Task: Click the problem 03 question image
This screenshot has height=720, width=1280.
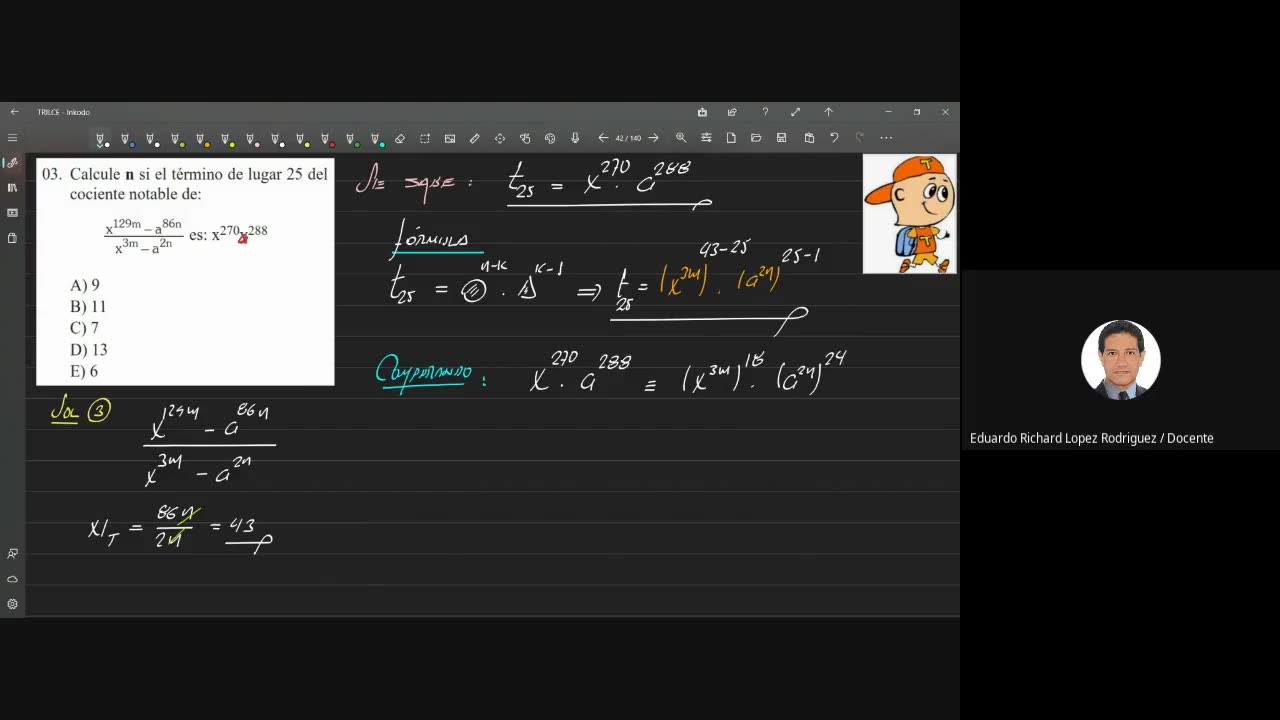Action: pos(185,271)
